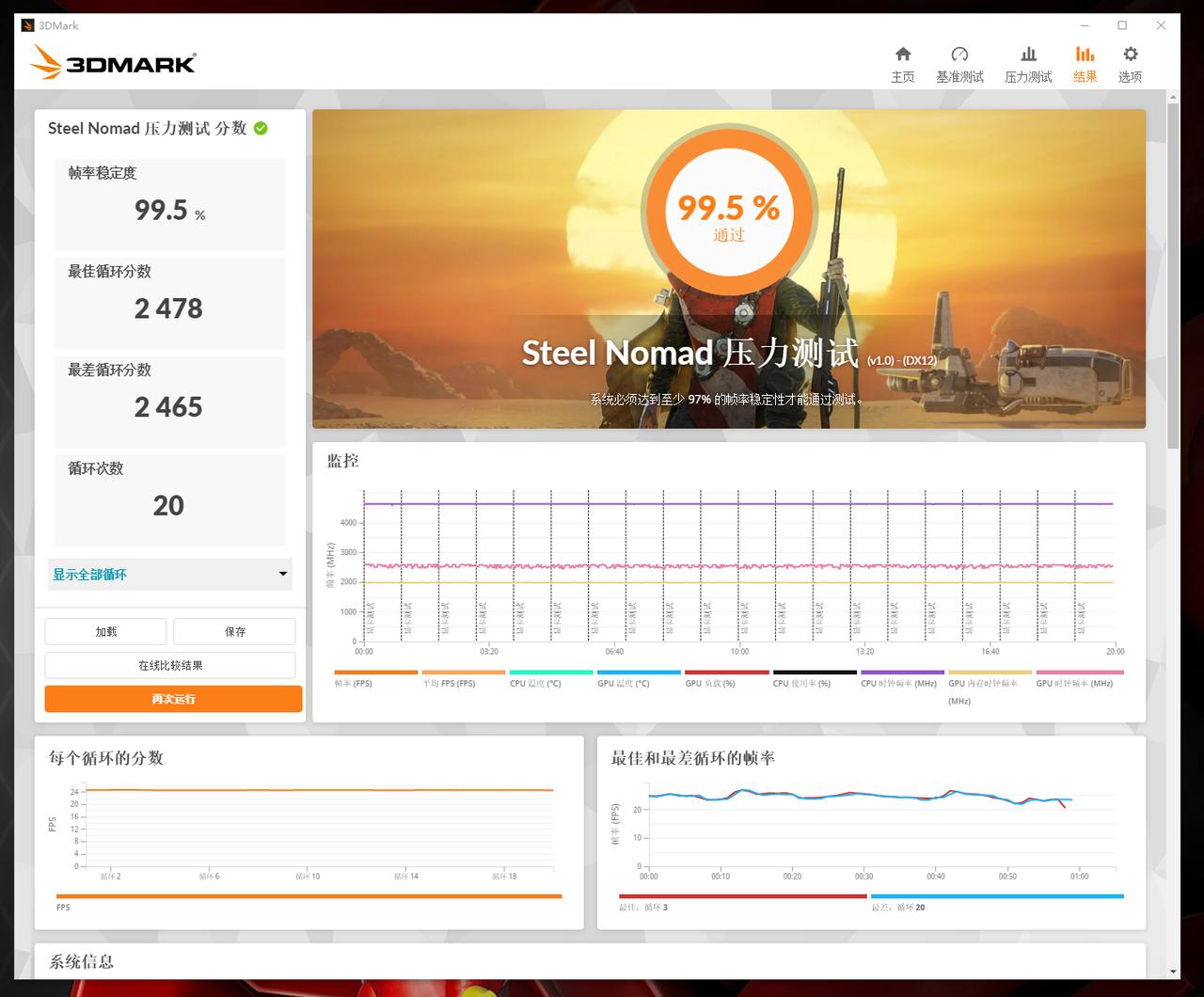Toggle 帧率 (FPS) series in monitoring legend
The image size is (1204, 997).
coord(375,679)
